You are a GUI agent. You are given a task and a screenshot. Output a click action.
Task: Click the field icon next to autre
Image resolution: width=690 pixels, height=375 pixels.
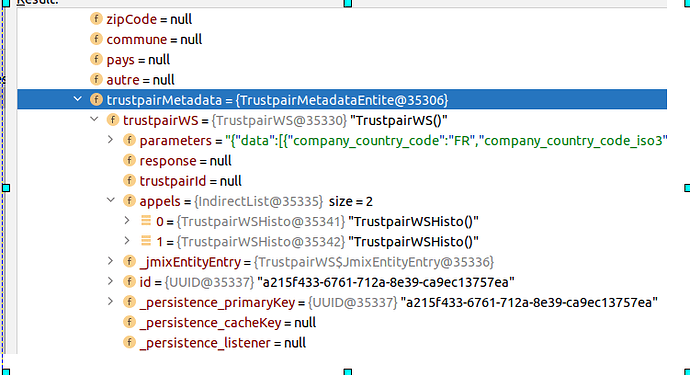[x=96, y=80]
